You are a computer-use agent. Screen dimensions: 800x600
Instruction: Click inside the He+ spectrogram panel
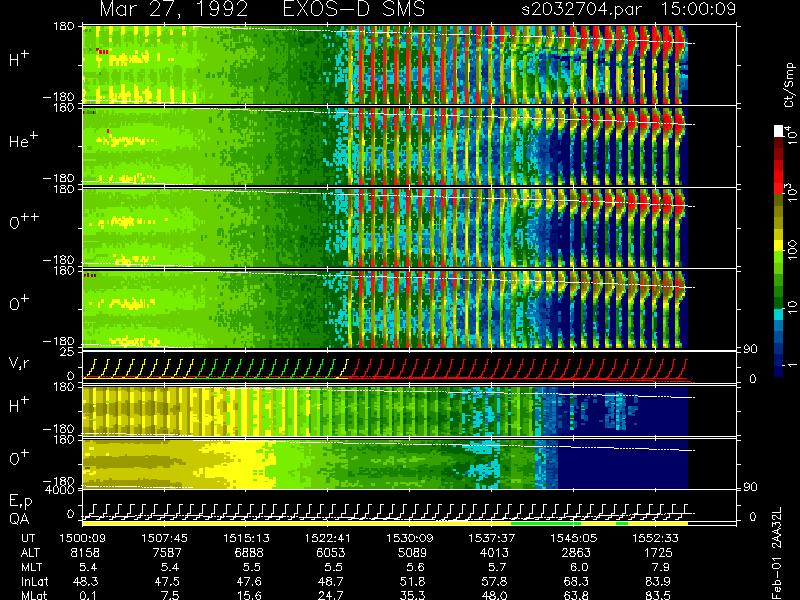(x=385, y=147)
